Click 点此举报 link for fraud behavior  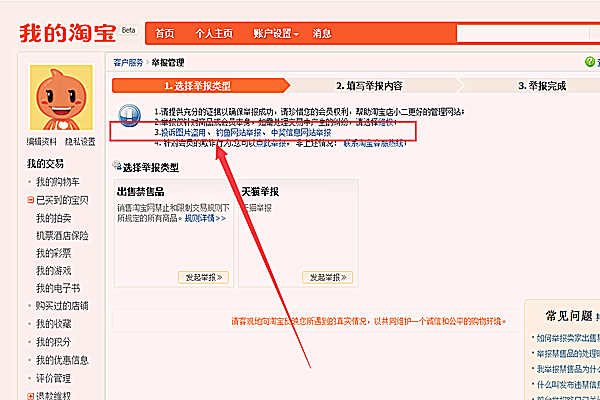pos(271,143)
